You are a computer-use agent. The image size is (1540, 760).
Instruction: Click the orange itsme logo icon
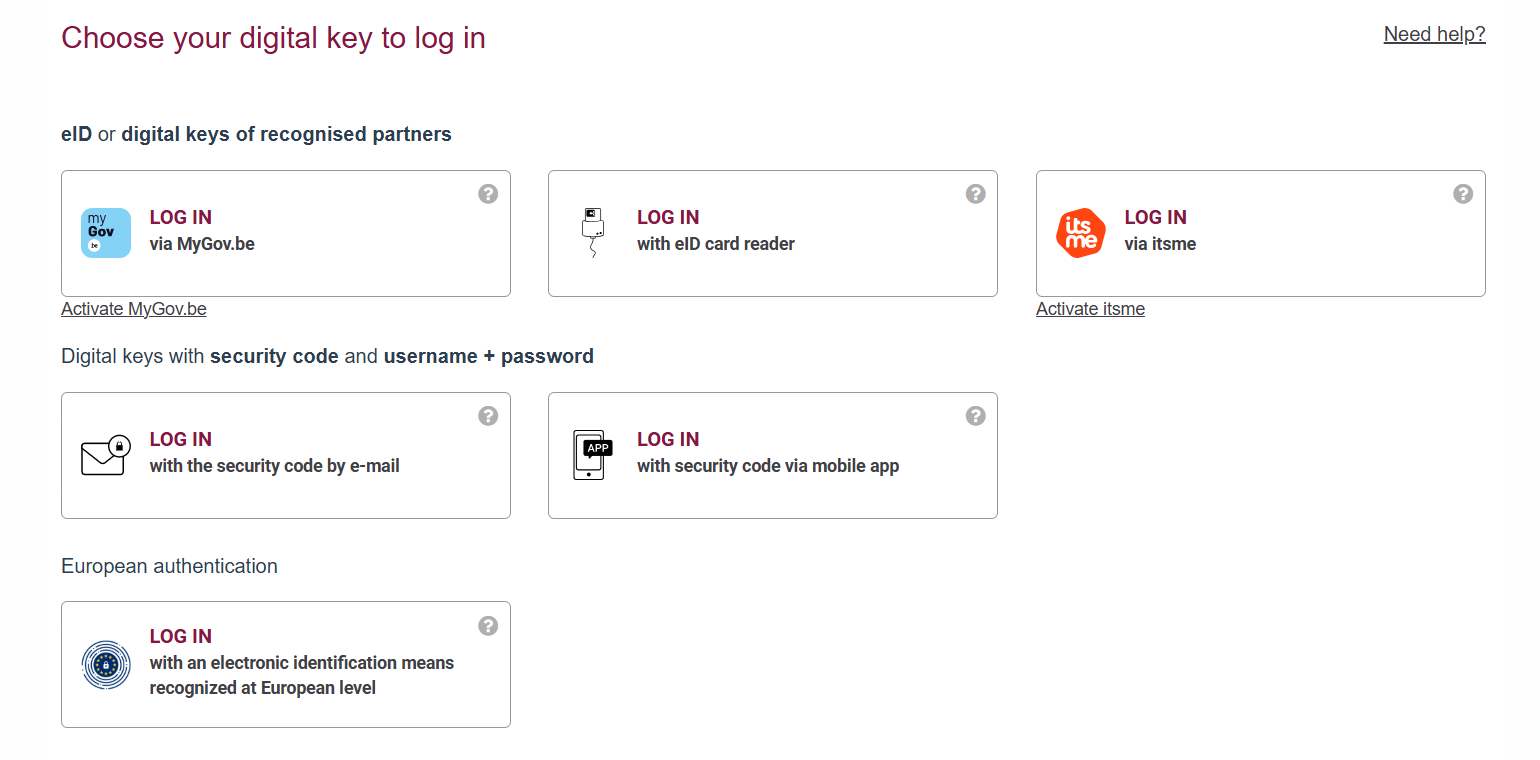1081,233
